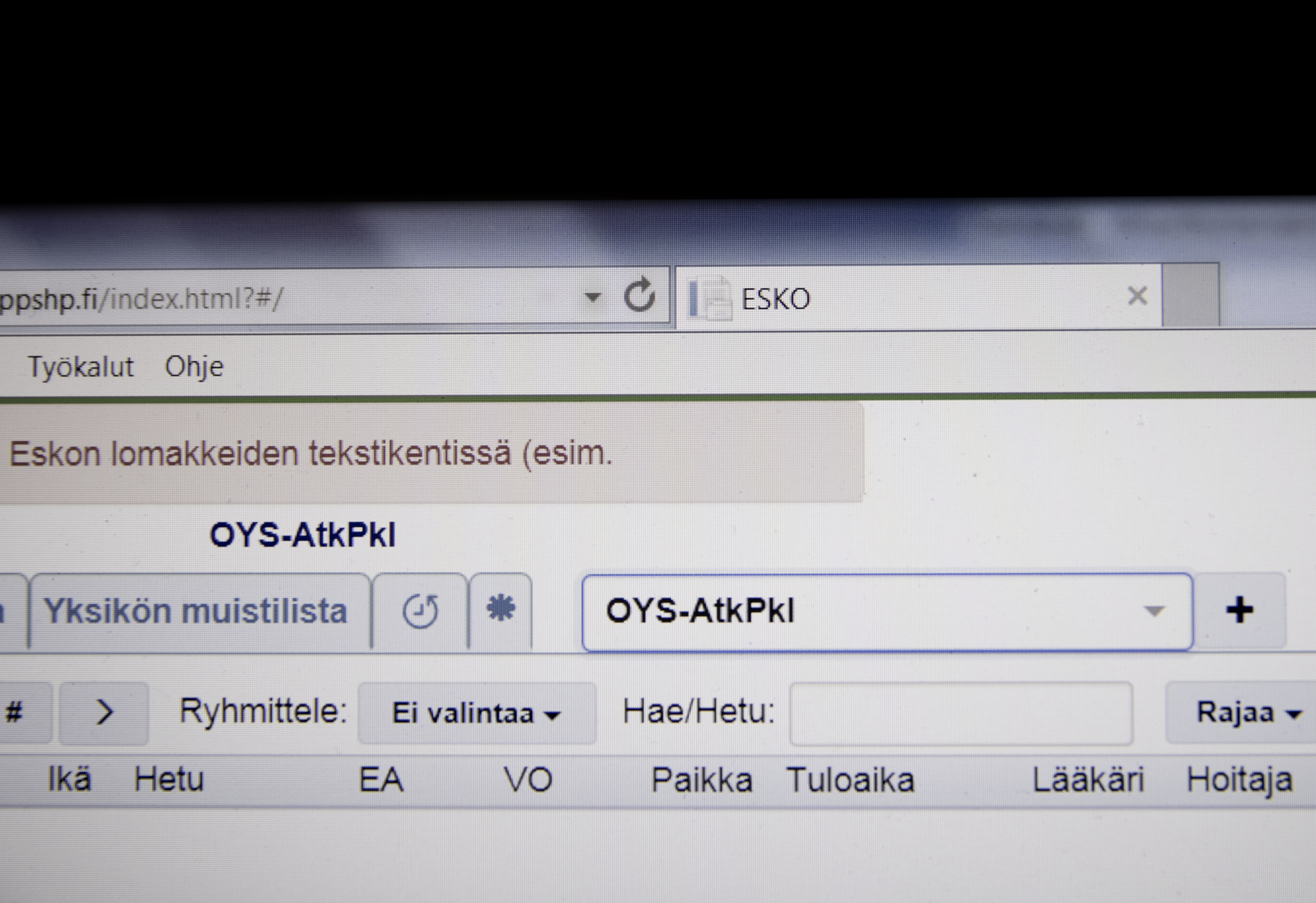Open the asterisk tab
Image resolution: width=1316 pixels, height=903 pixels.
click(501, 610)
